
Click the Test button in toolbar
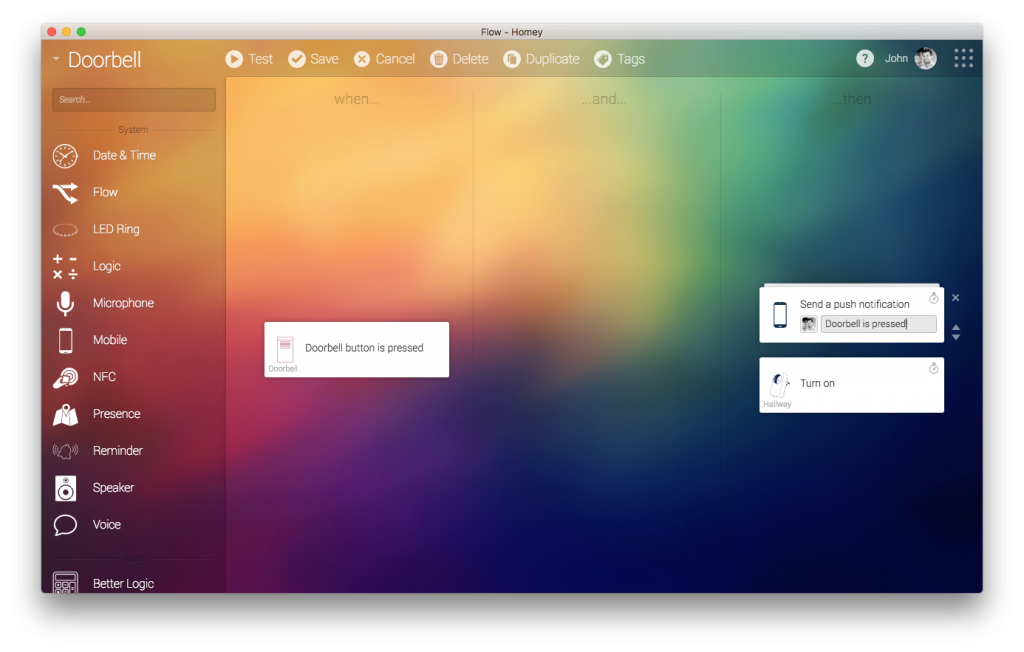coord(249,59)
